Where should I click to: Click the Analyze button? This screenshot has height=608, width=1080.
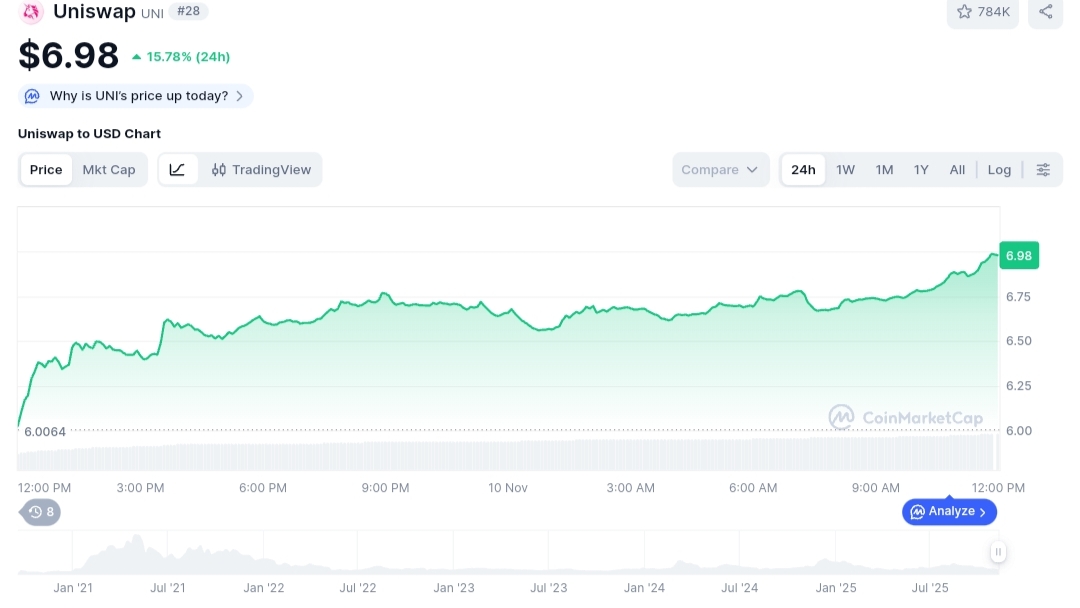(949, 512)
